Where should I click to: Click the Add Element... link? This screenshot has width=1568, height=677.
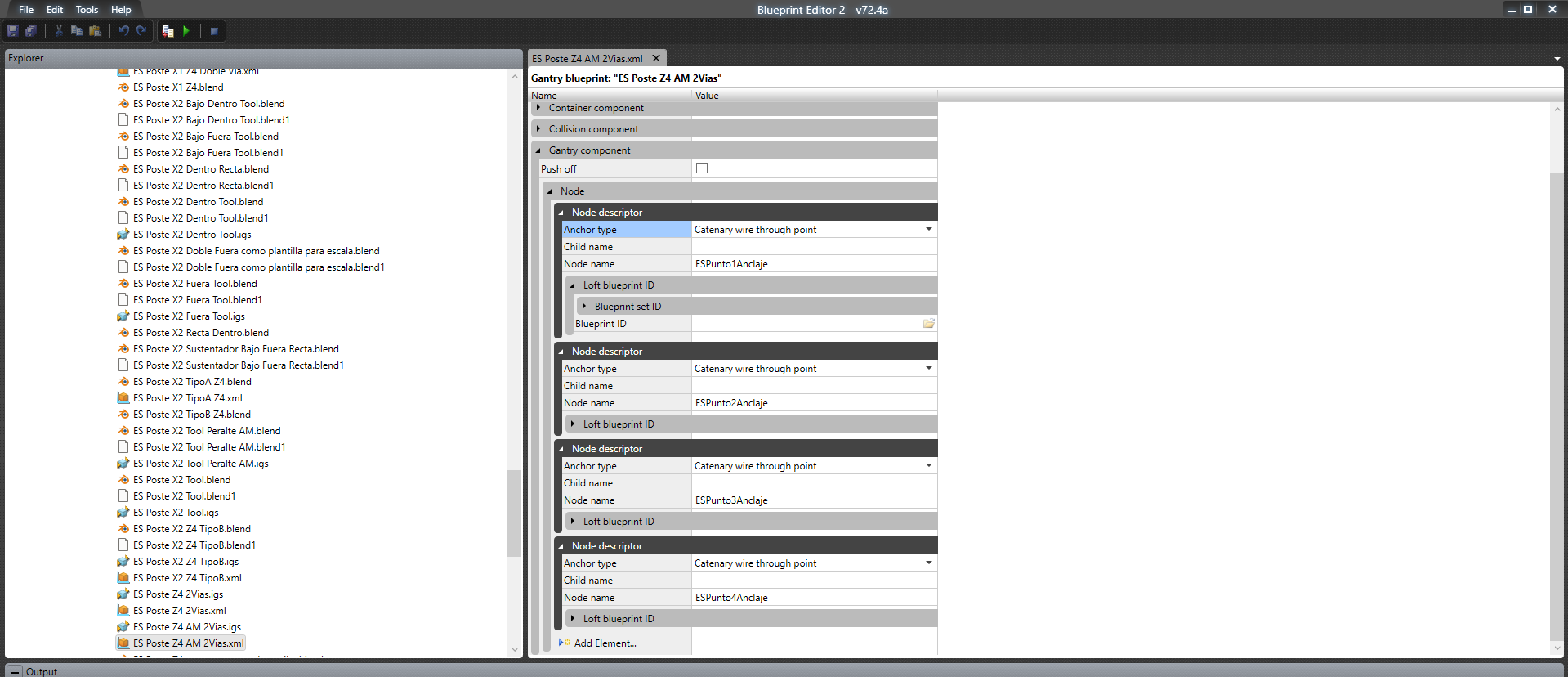click(x=605, y=643)
